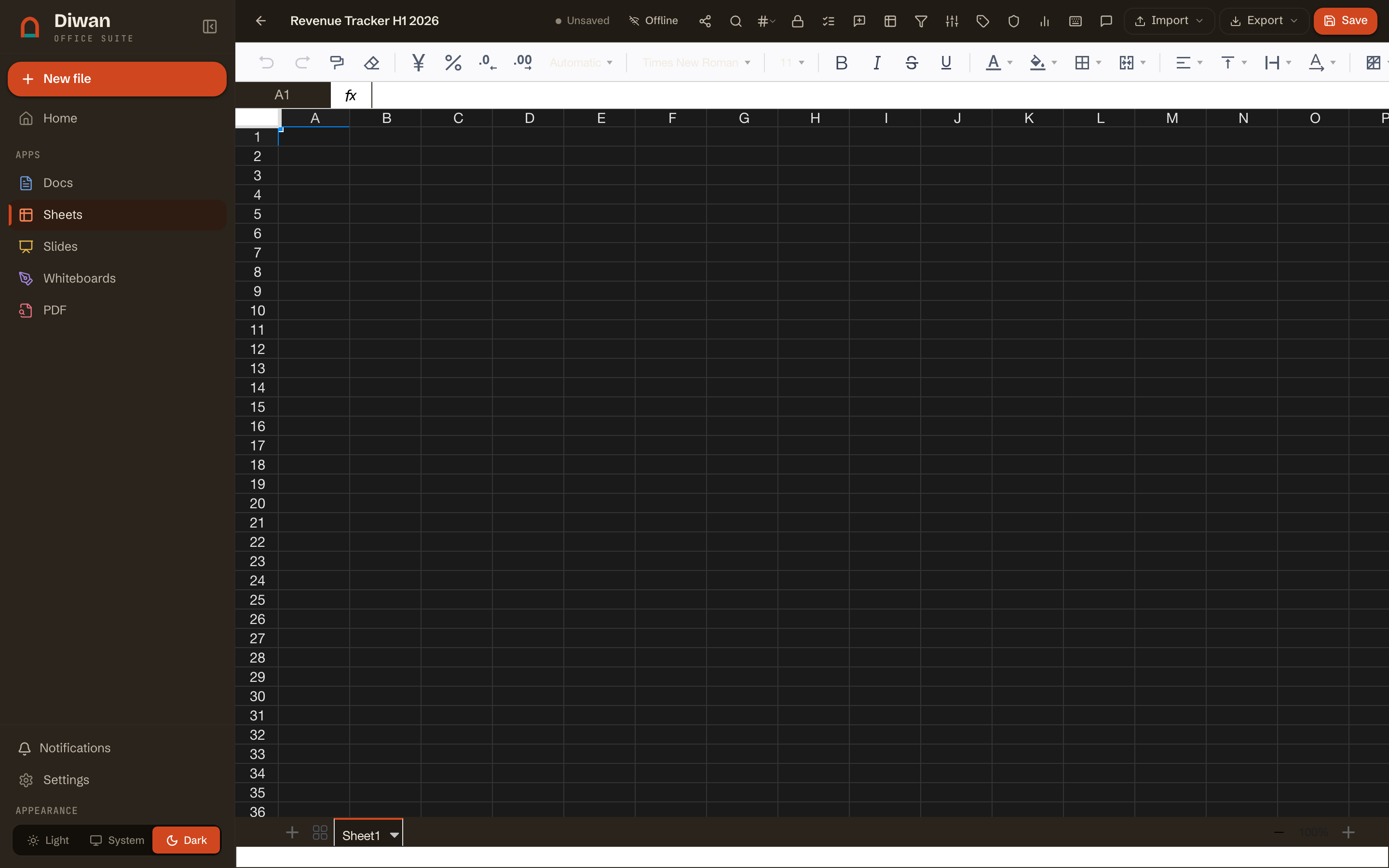Switch appearance to System
The width and height of the screenshot is (1389, 868).
[117, 841]
